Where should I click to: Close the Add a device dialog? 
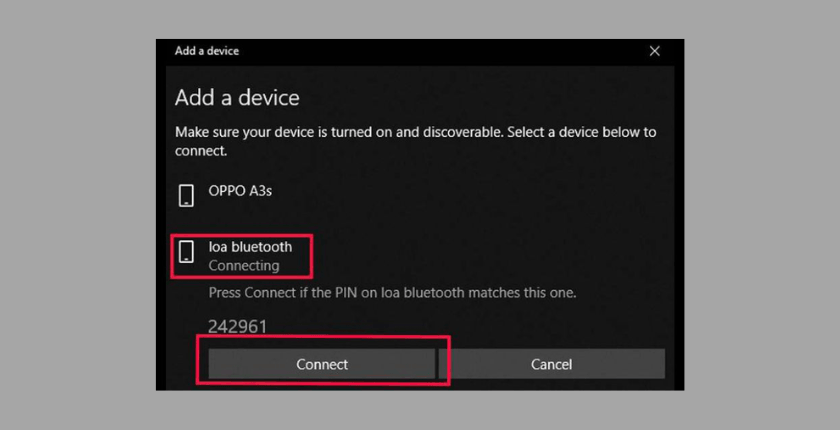coord(655,51)
